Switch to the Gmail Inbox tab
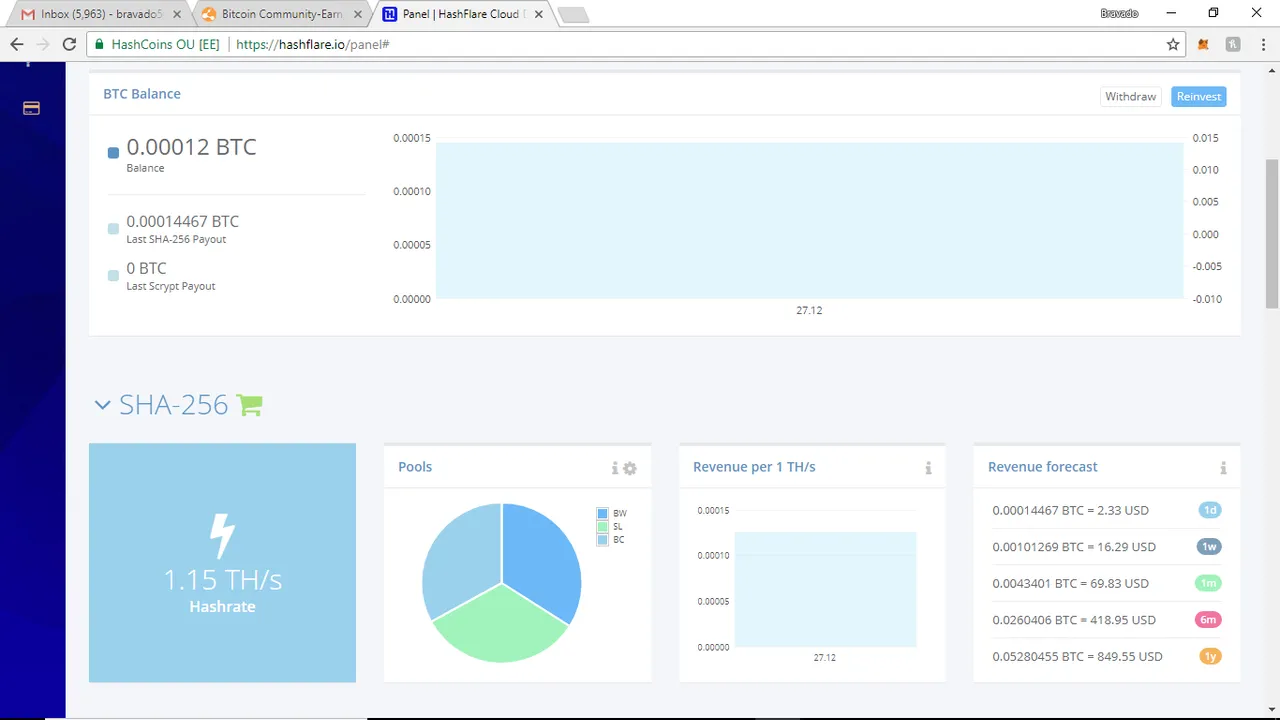This screenshot has height=720, width=1280. click(100, 15)
